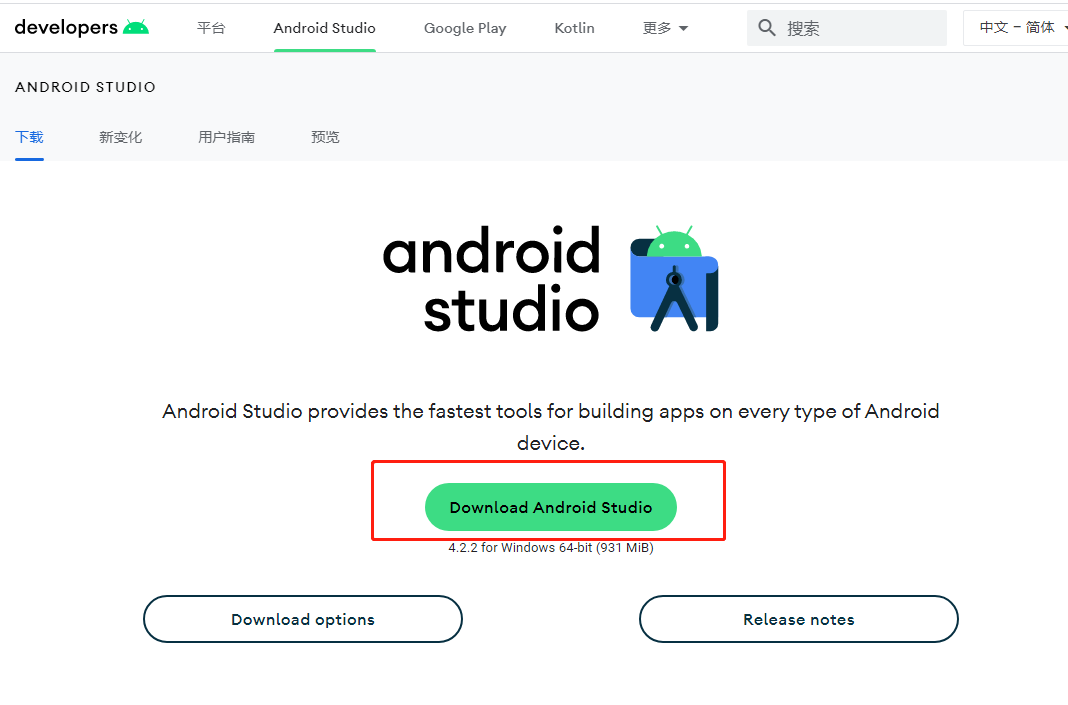Open the Release notes button
Screen dimensions: 1068x705
[798, 619]
